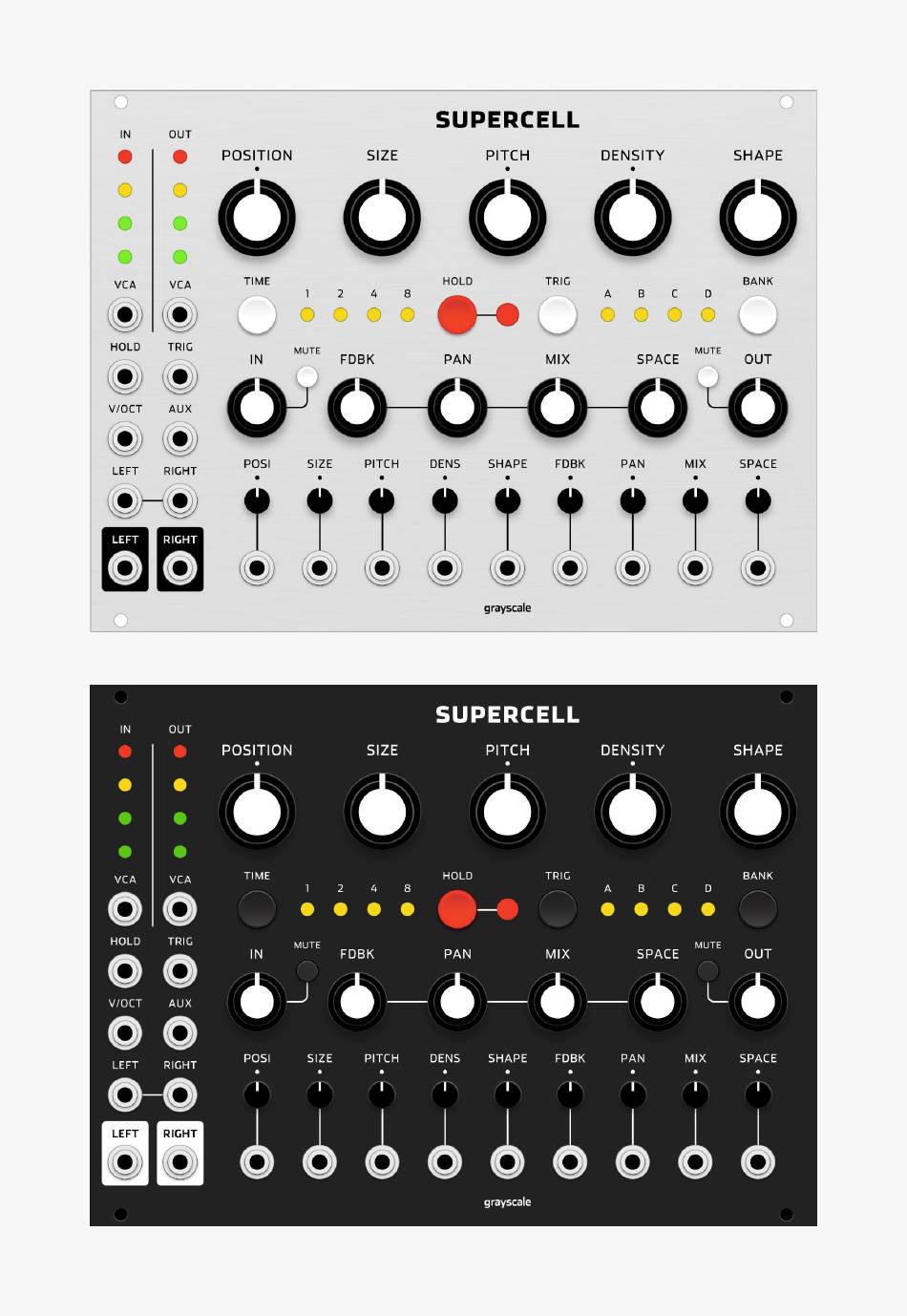Click the V/OCT input jack on silver panel
Image resolution: width=907 pixels, height=1316 pixels.
click(125, 438)
